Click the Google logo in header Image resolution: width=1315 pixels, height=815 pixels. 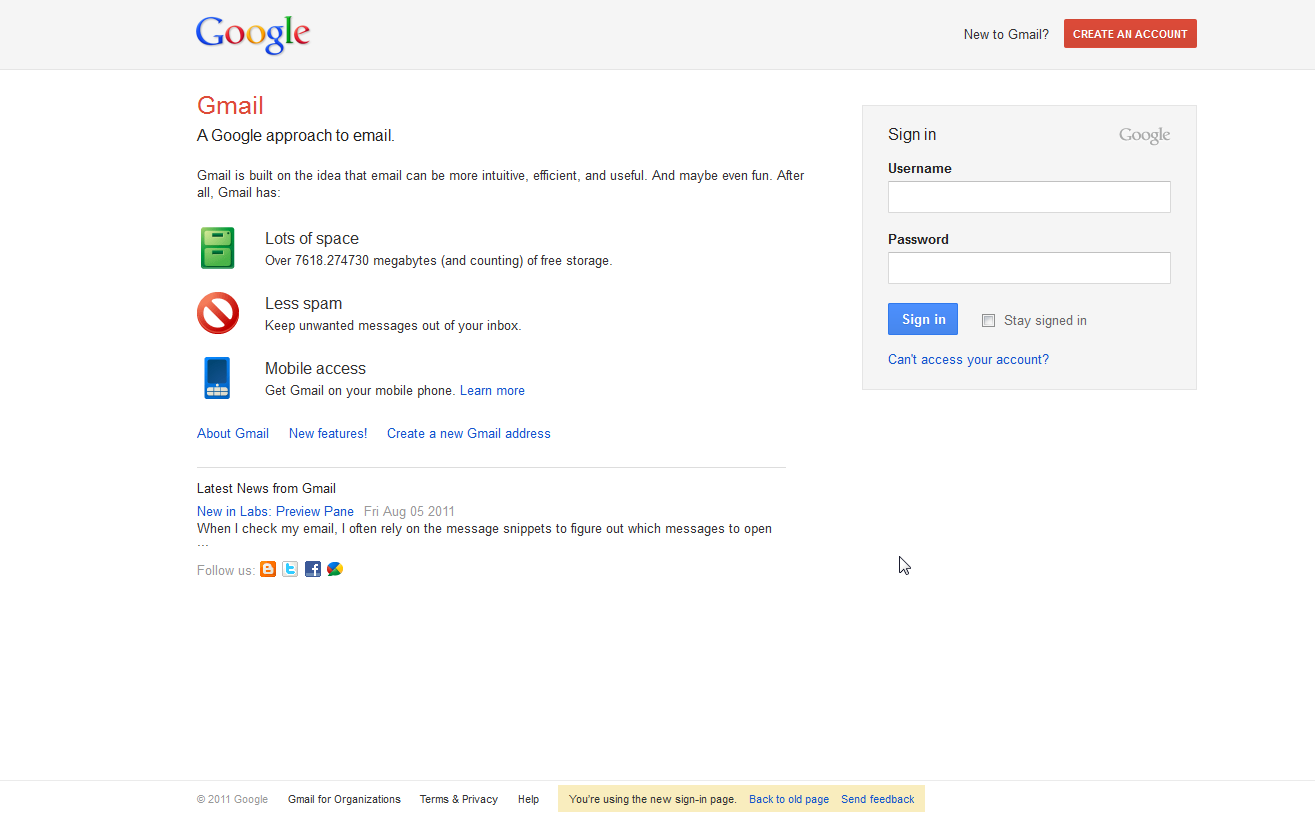tap(253, 35)
